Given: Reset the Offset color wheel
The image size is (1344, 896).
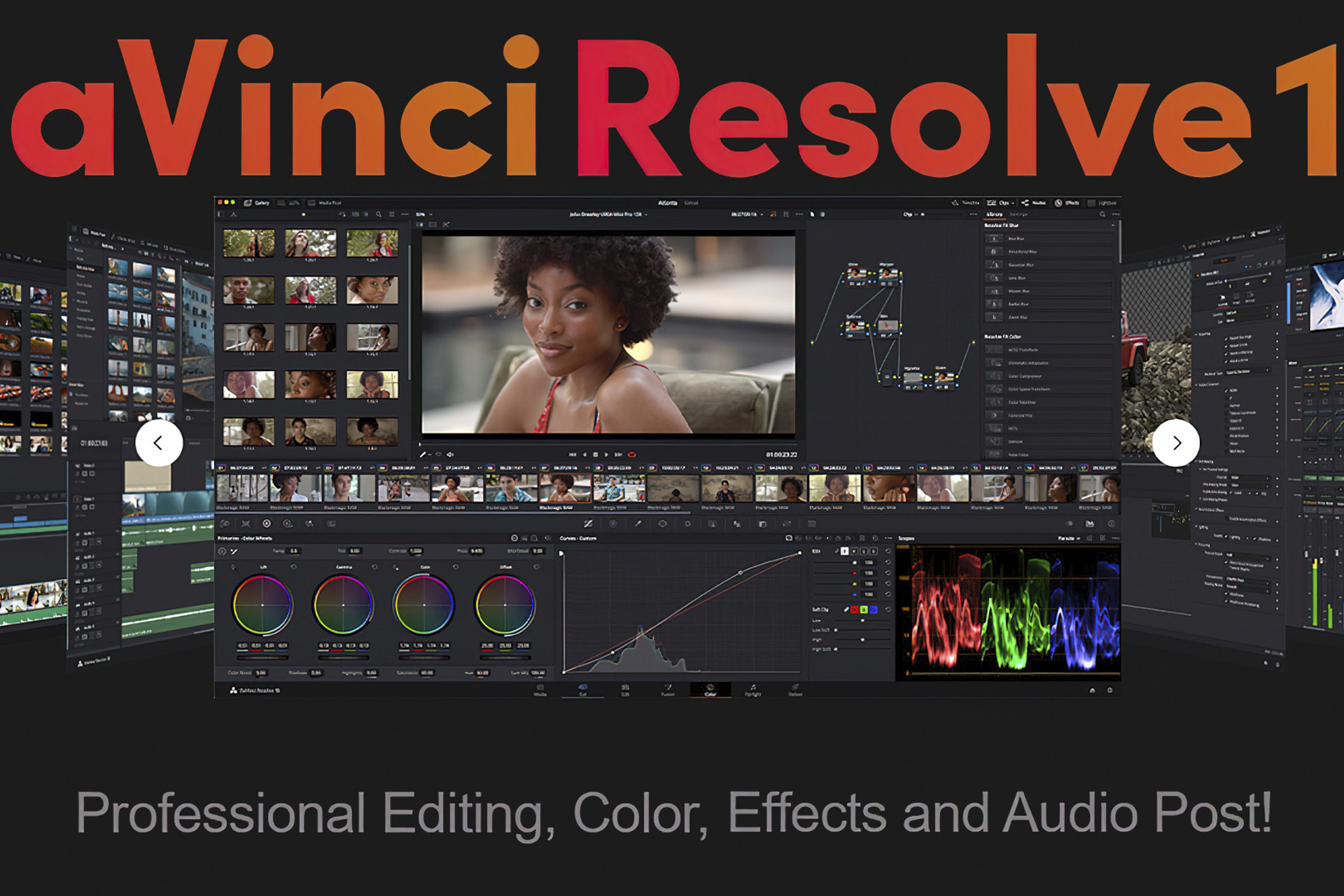Looking at the screenshot, I should point(536,567).
